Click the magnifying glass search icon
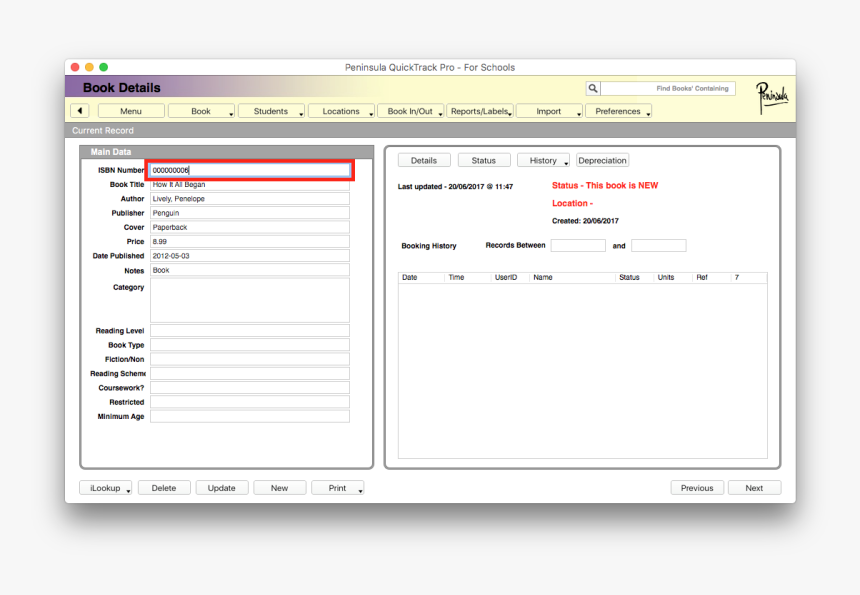The height and width of the screenshot is (595, 860). [593, 88]
